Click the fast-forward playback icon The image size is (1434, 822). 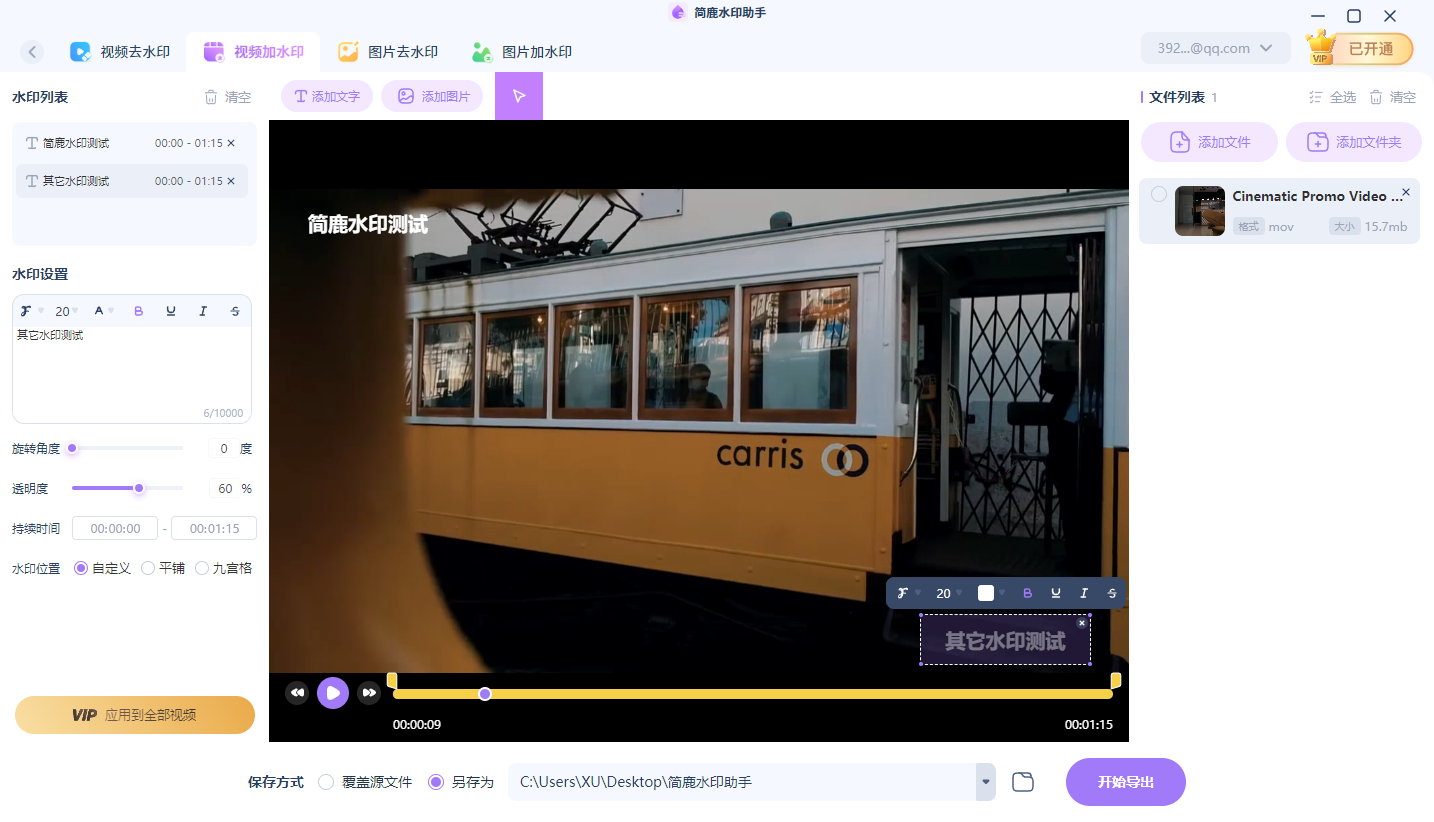(369, 692)
